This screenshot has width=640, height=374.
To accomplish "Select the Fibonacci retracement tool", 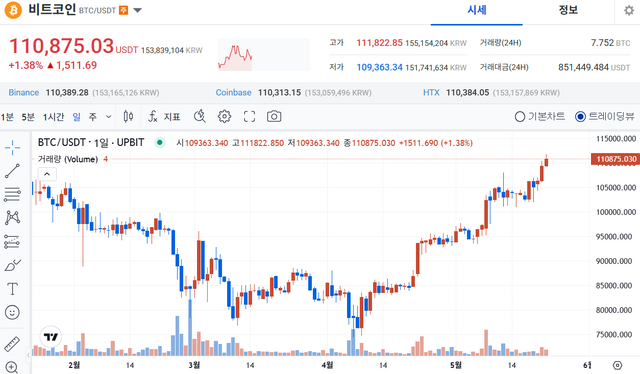I will [x=12, y=194].
